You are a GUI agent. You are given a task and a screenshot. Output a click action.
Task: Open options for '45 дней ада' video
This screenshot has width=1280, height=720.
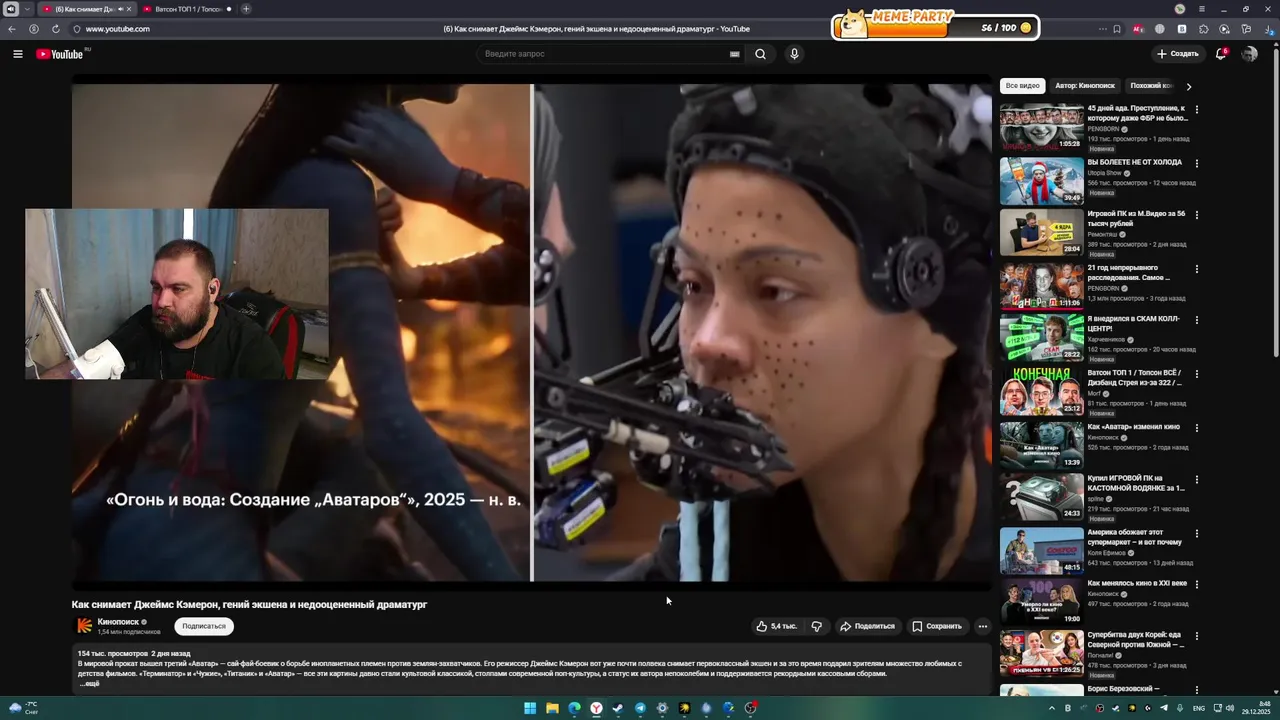coord(1197,110)
